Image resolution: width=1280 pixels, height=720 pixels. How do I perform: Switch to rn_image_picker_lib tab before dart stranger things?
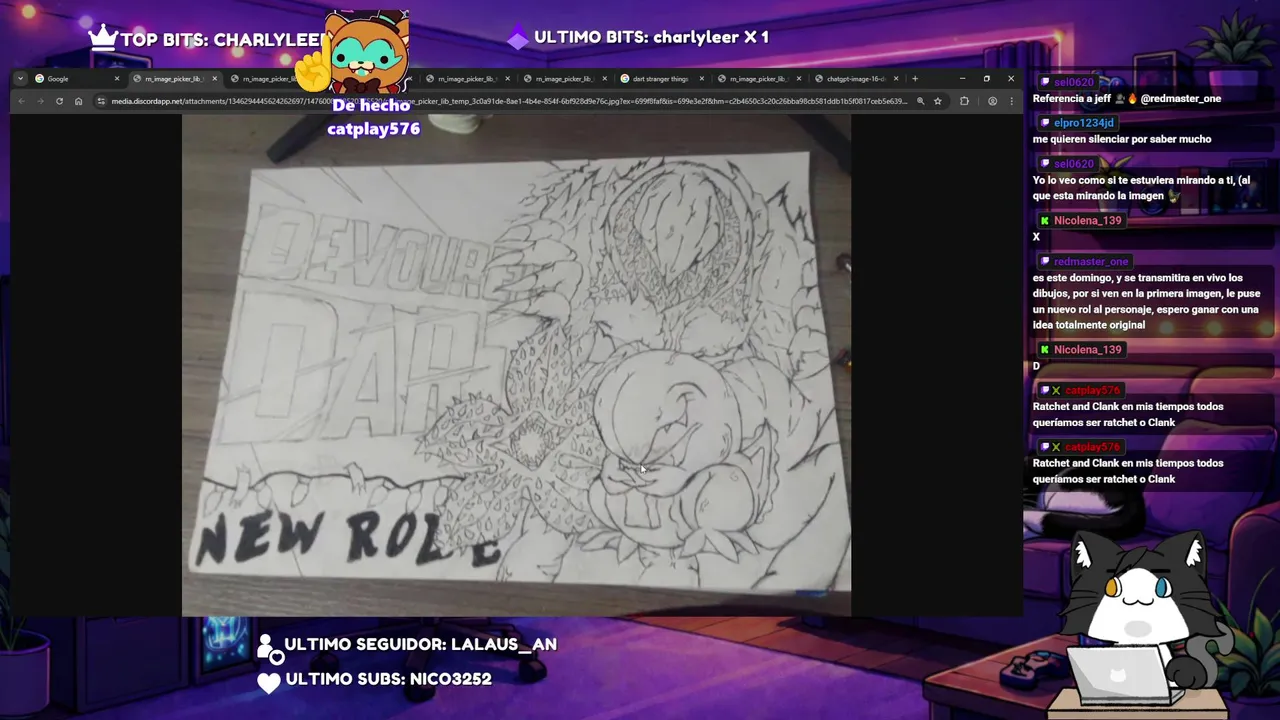point(564,79)
